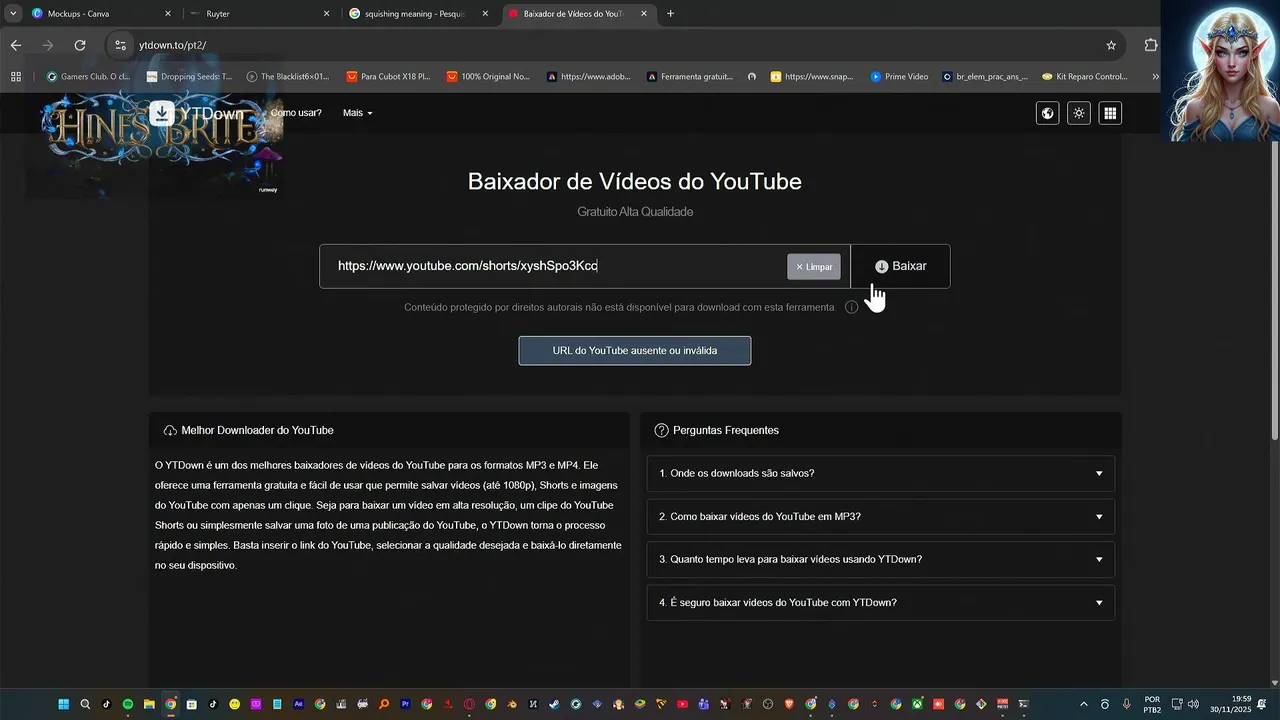Open Steam from the taskbar
Image resolution: width=1280 pixels, height=720 pixels.
[554, 704]
